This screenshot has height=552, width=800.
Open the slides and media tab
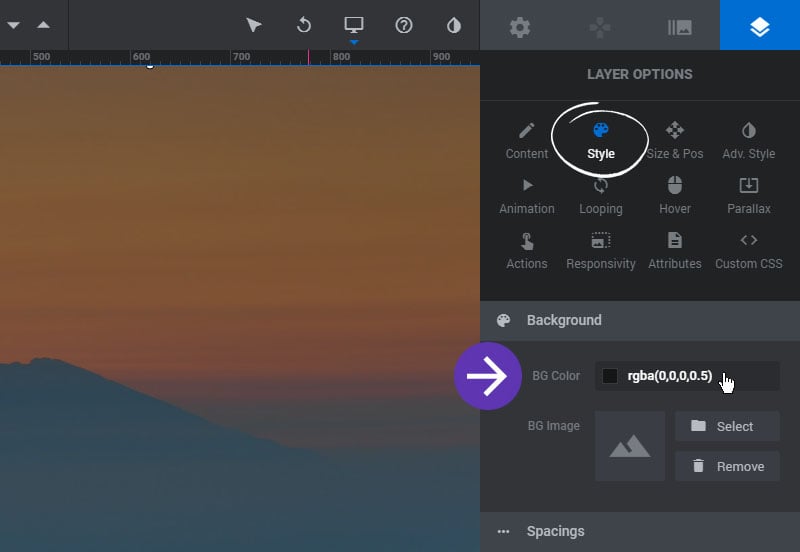(680, 27)
